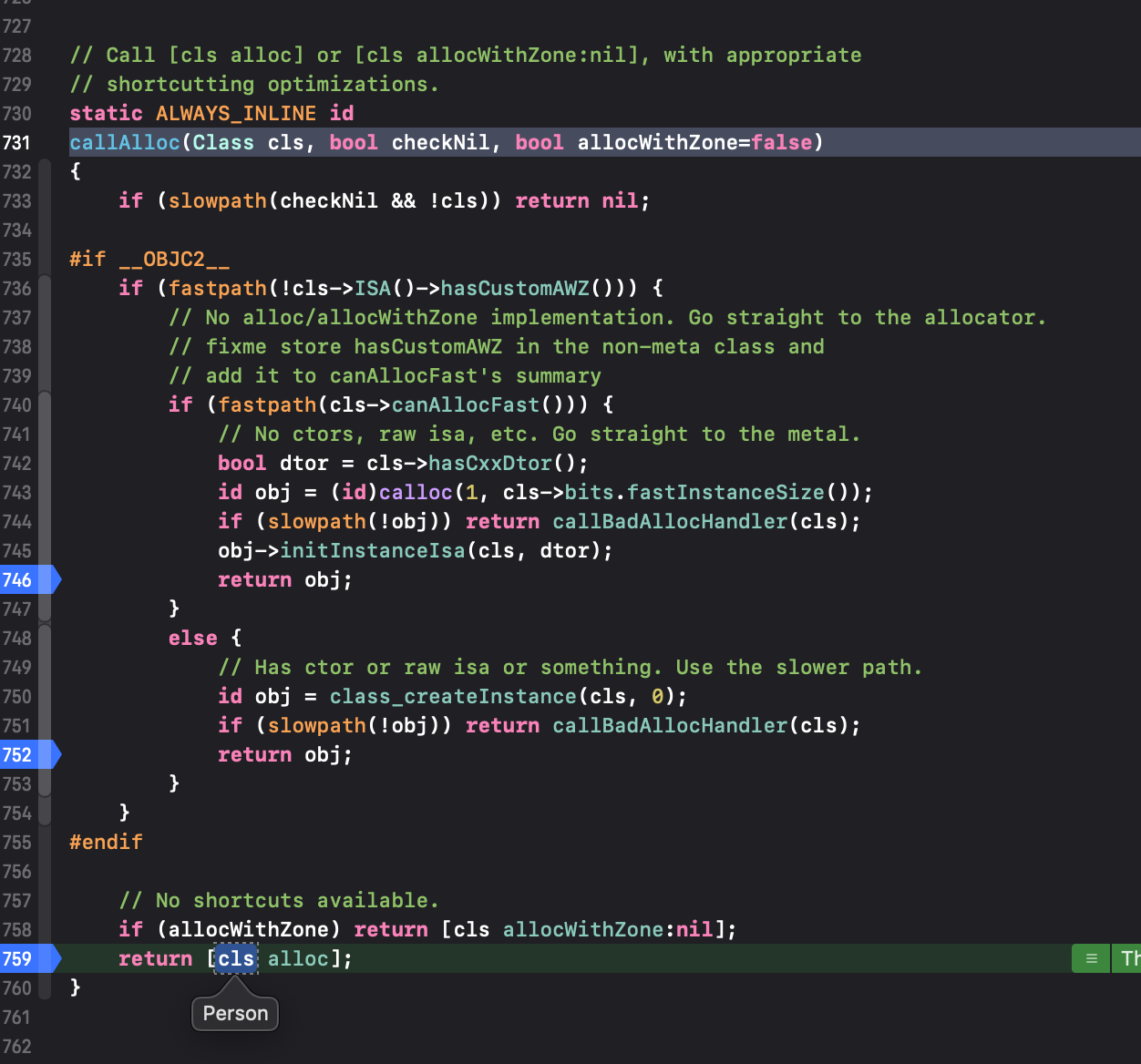Click the __OBJC2__ macro

[x=174, y=259]
